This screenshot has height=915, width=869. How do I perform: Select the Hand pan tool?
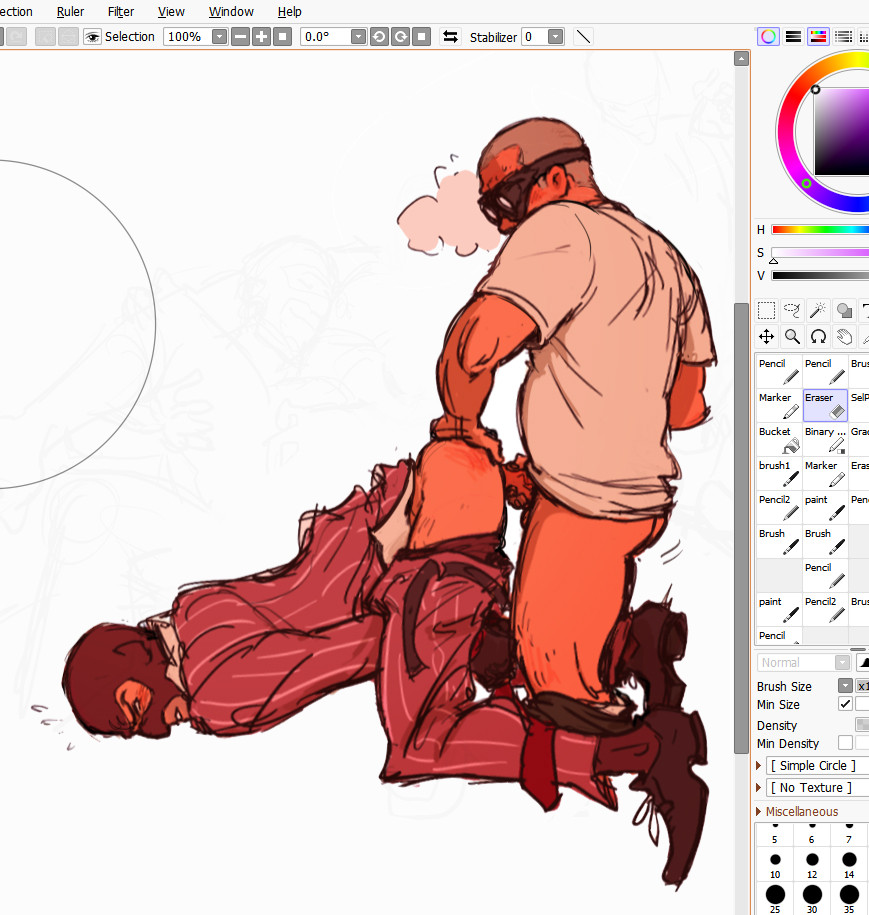click(x=844, y=337)
